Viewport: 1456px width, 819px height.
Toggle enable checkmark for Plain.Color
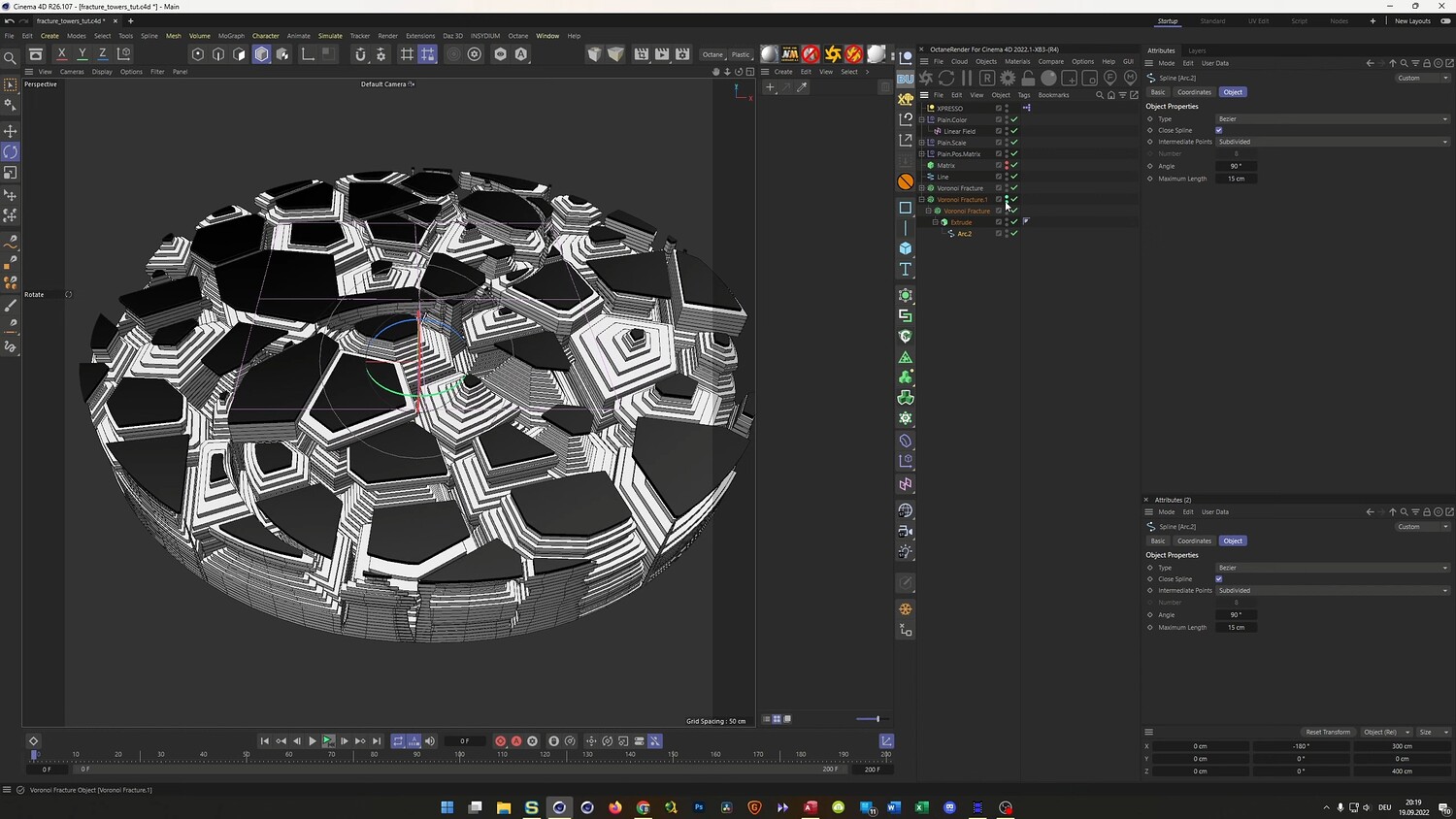1014,120
